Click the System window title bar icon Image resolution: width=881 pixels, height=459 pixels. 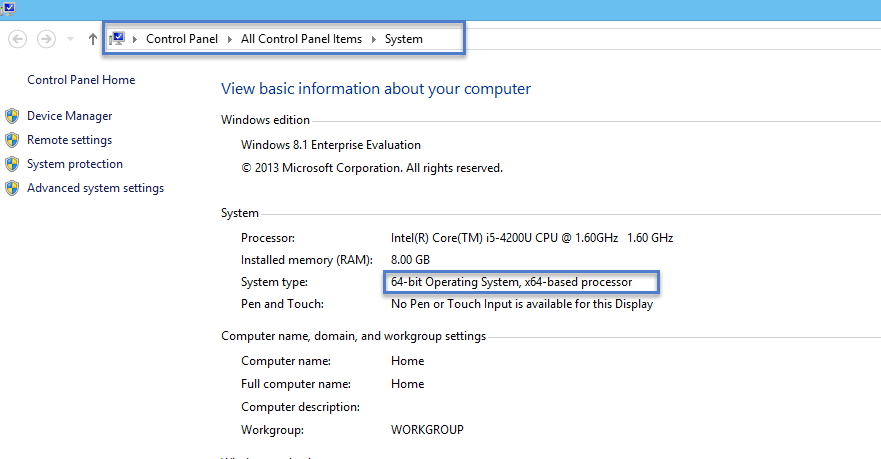8,8
